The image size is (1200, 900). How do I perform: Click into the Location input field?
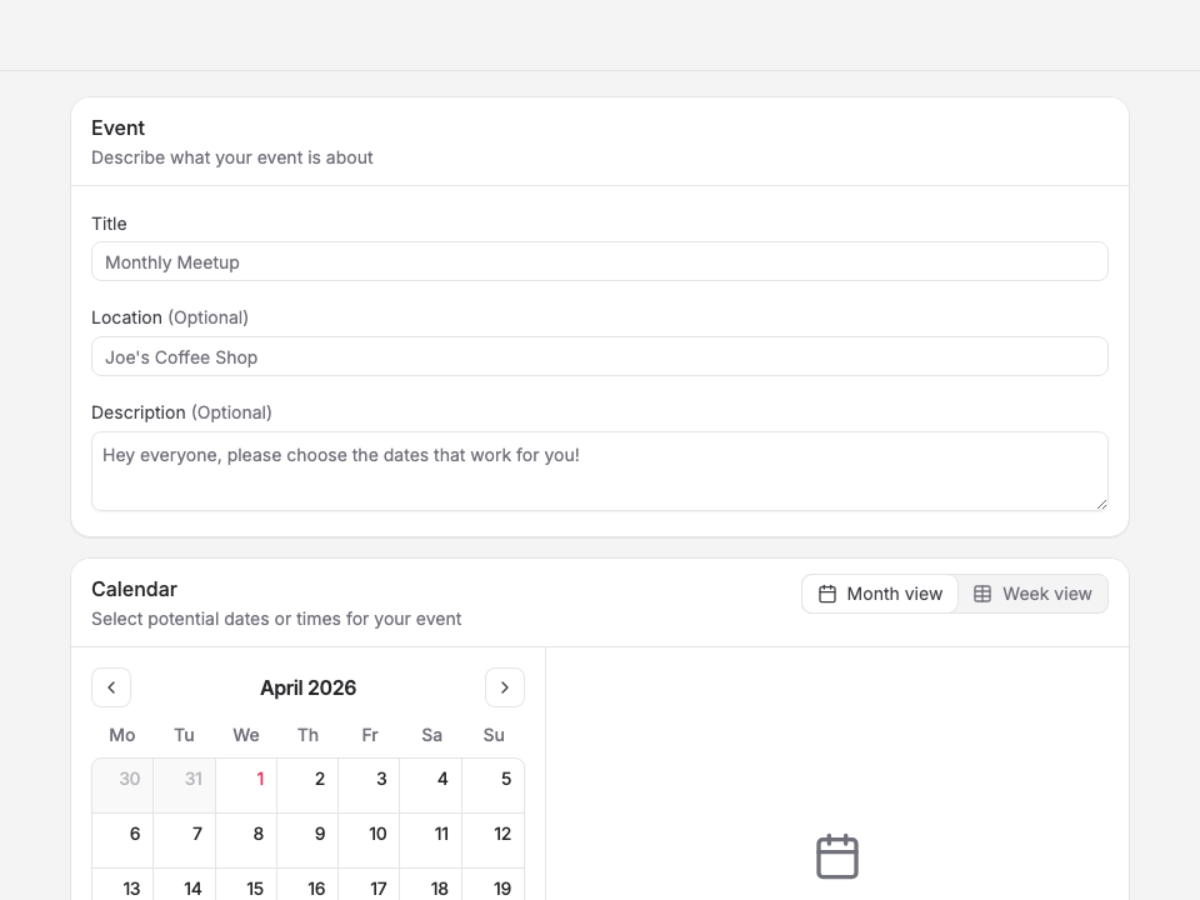[x=600, y=357]
